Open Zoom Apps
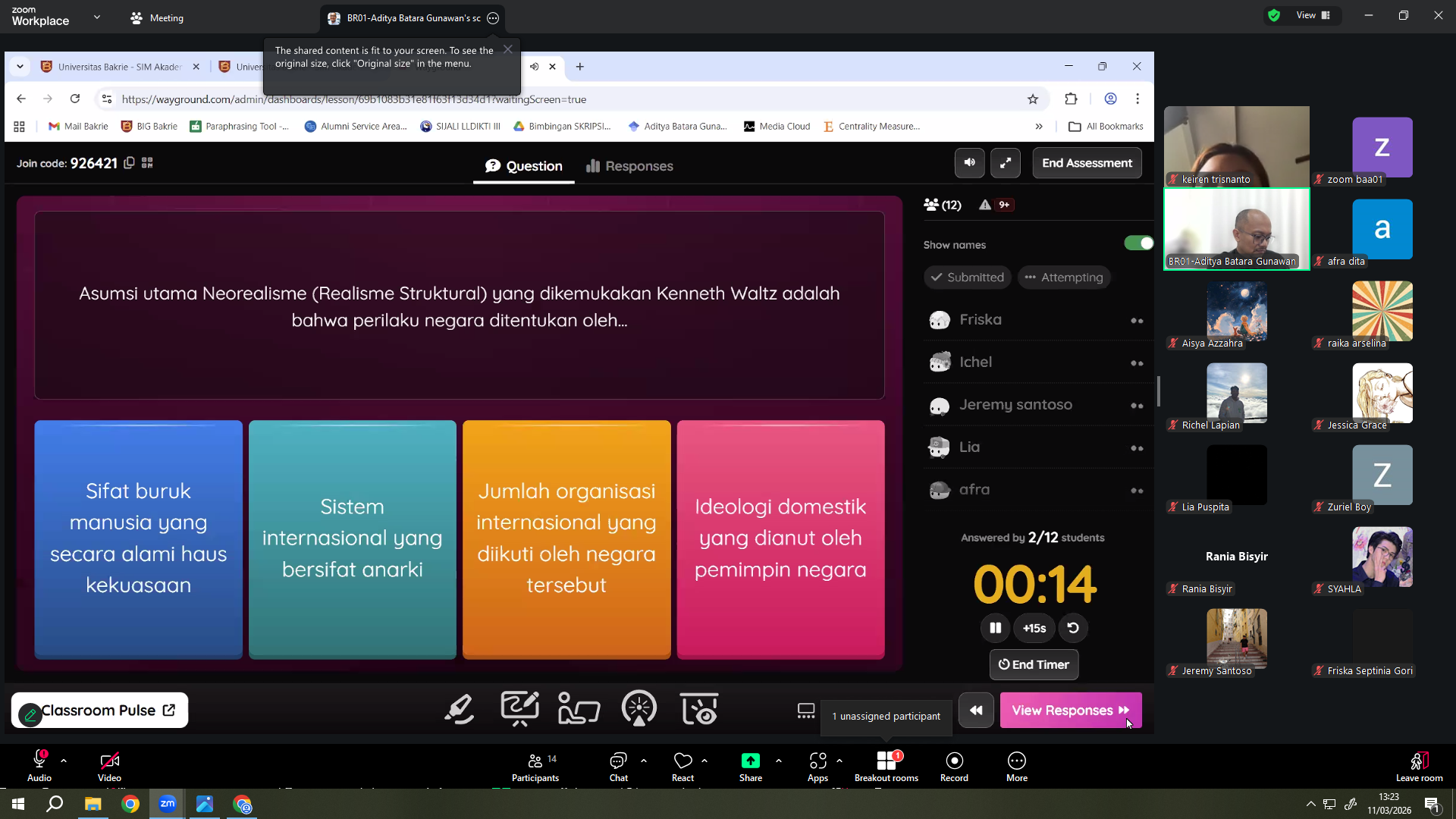Viewport: 1456px width, 819px height. click(x=817, y=767)
